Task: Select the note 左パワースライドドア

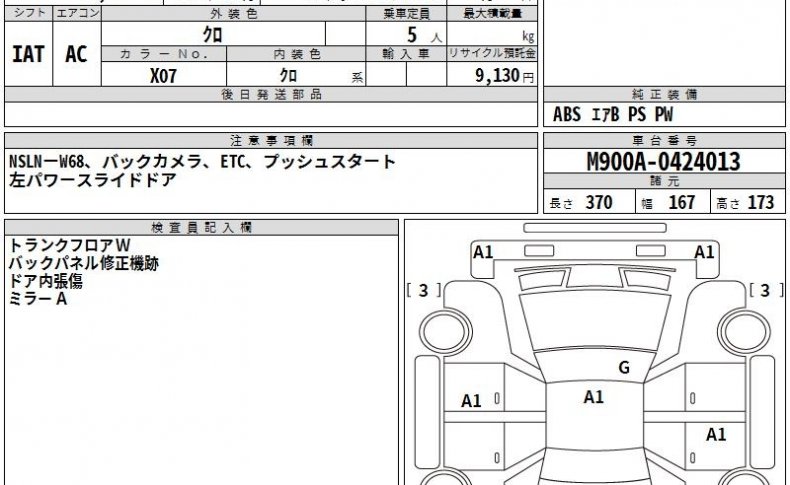Action: 93,180
